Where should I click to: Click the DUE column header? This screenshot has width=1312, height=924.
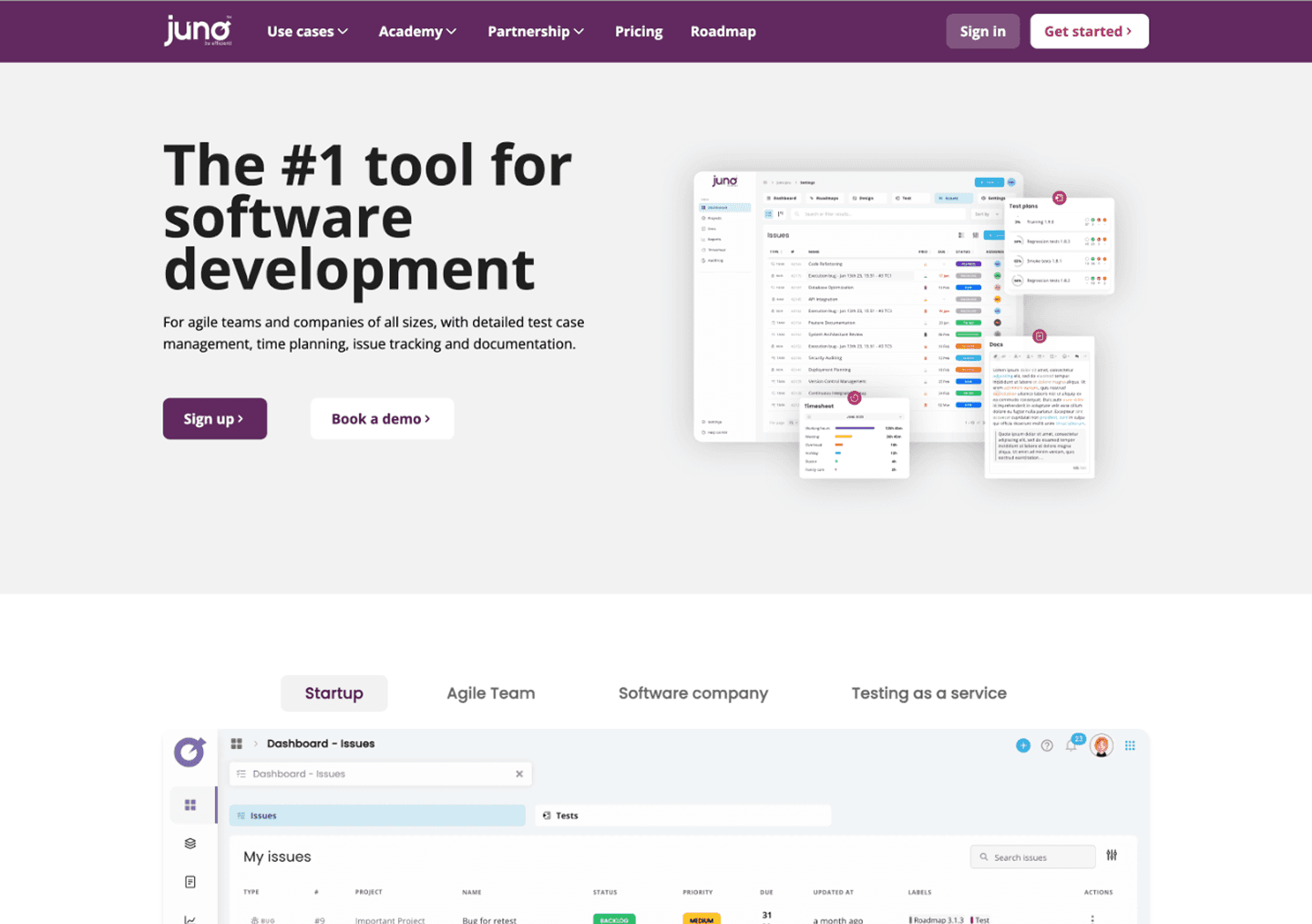point(766,892)
